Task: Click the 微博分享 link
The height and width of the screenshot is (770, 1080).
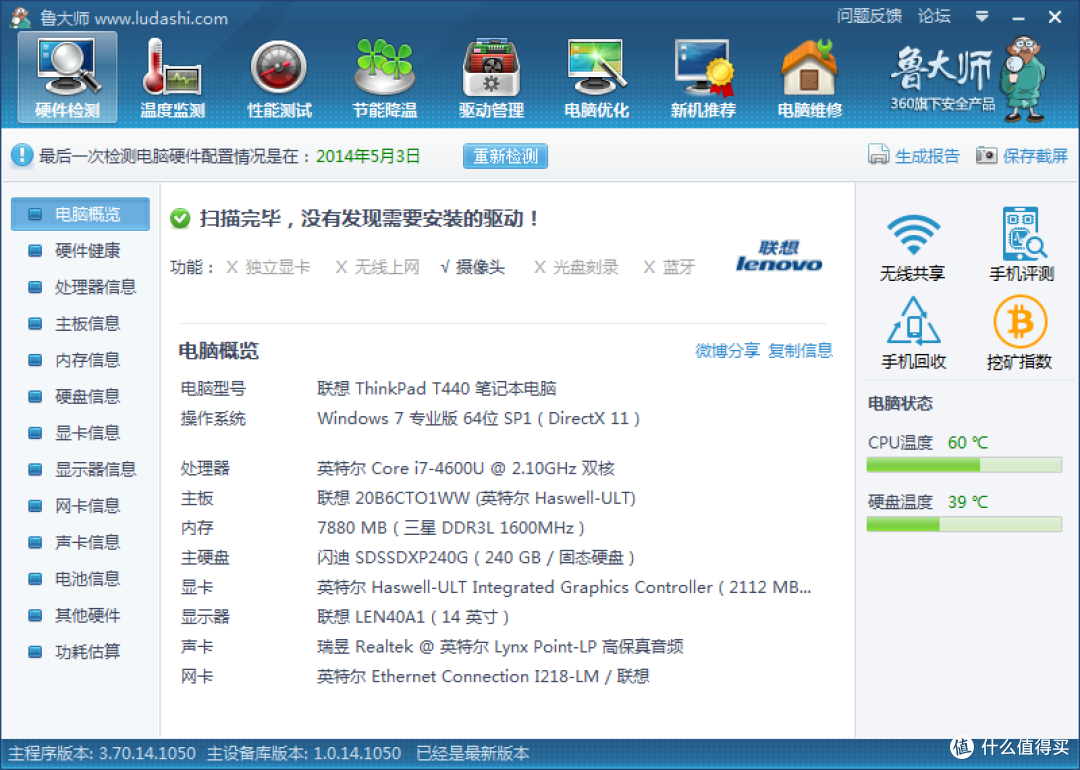Action: click(727, 351)
